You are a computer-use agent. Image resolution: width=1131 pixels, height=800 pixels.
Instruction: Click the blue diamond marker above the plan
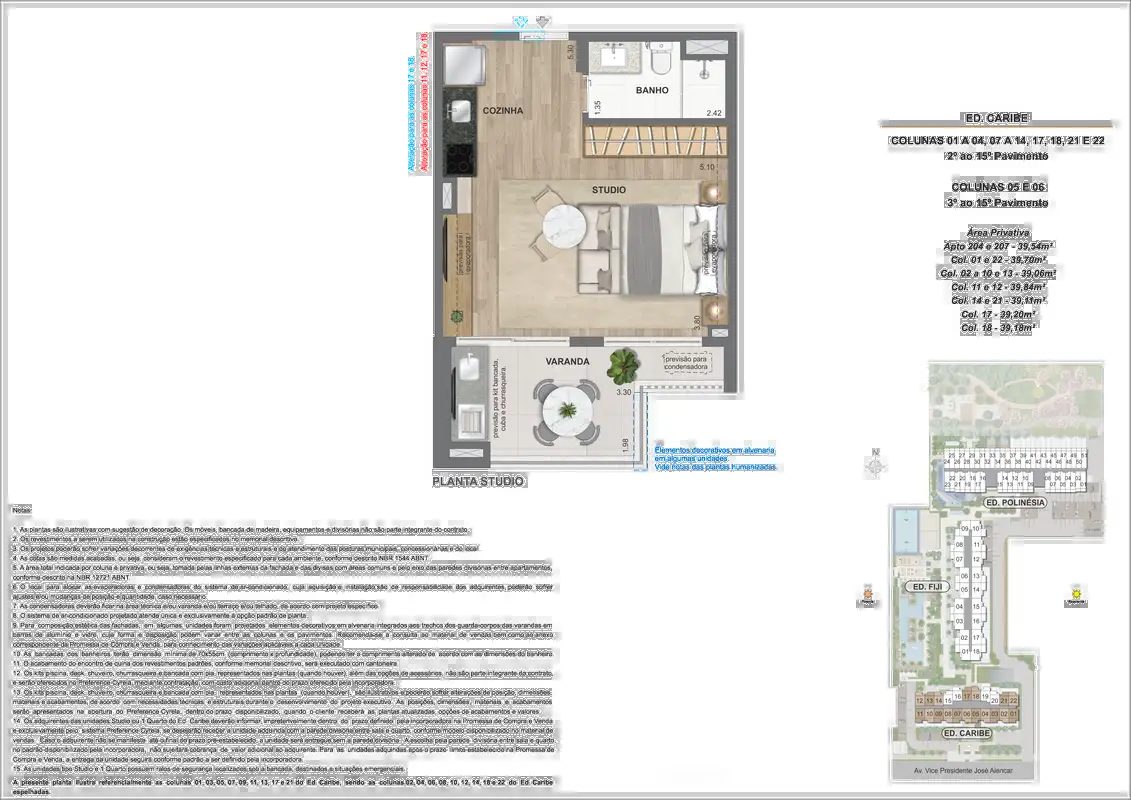tap(521, 22)
